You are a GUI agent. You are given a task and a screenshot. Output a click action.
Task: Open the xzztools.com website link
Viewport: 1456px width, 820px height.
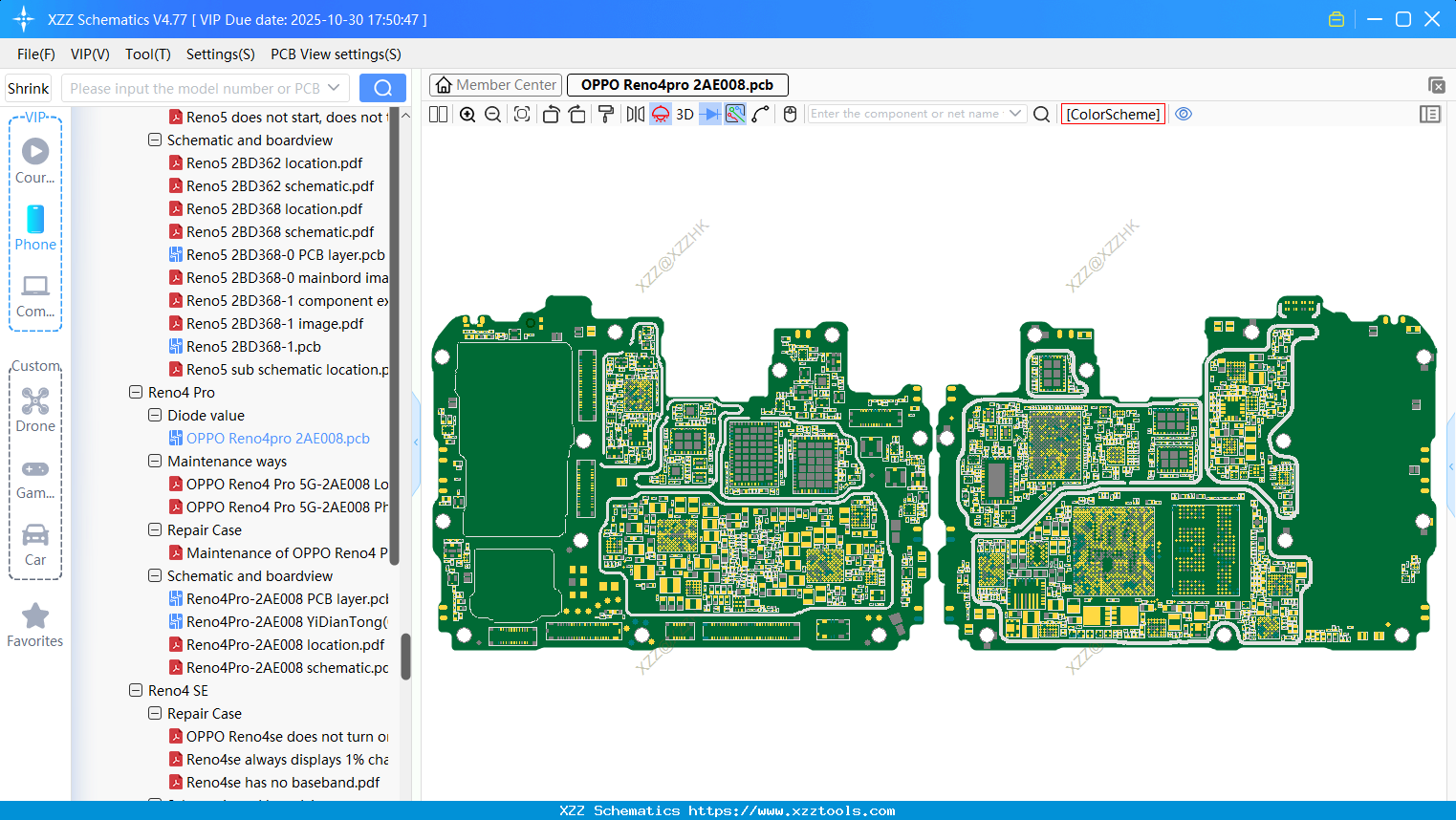point(792,810)
